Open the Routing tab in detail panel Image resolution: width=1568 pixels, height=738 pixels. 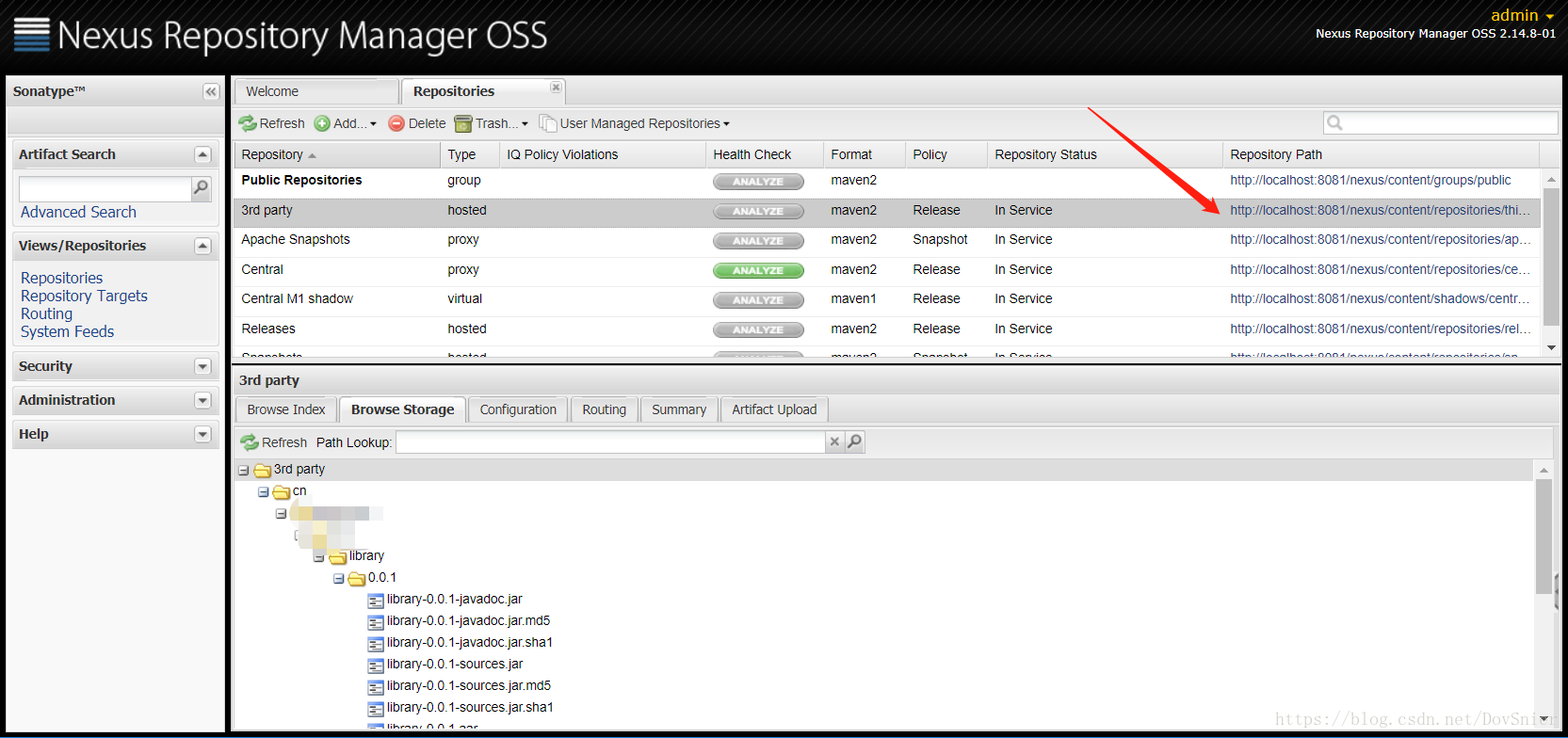(x=604, y=409)
